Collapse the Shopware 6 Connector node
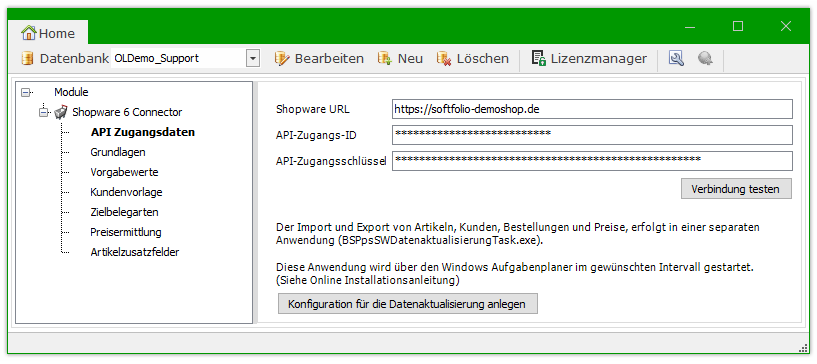This screenshot has height=364, width=817. (x=43, y=112)
